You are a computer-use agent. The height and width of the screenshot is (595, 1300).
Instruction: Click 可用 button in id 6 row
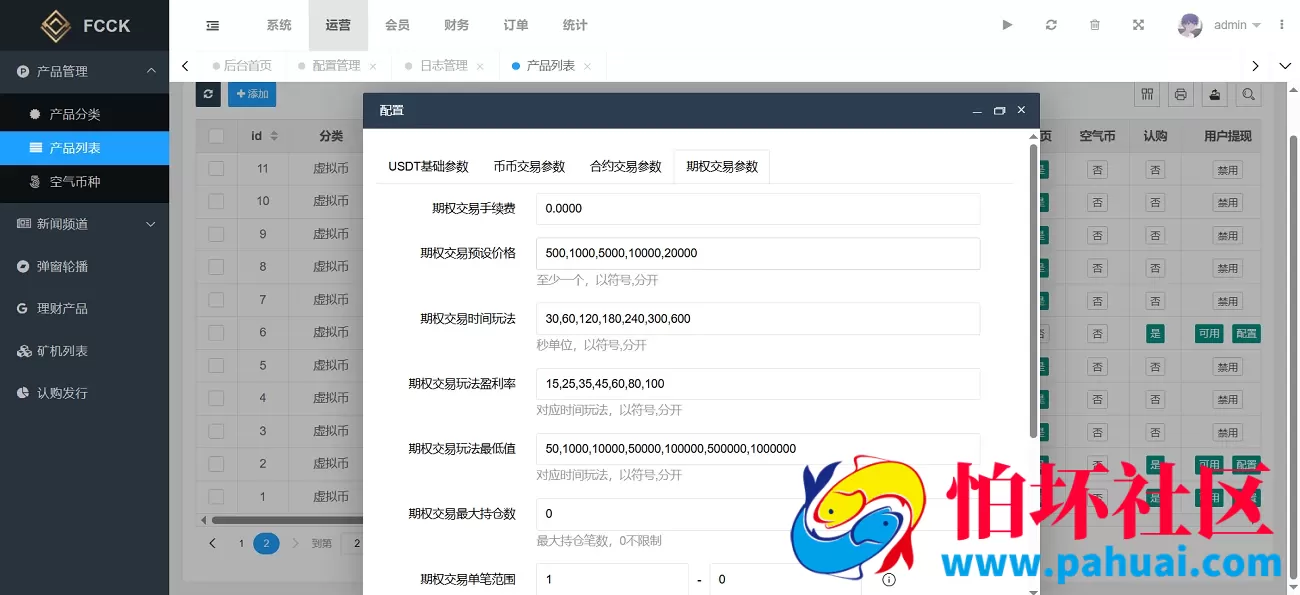[1209, 333]
